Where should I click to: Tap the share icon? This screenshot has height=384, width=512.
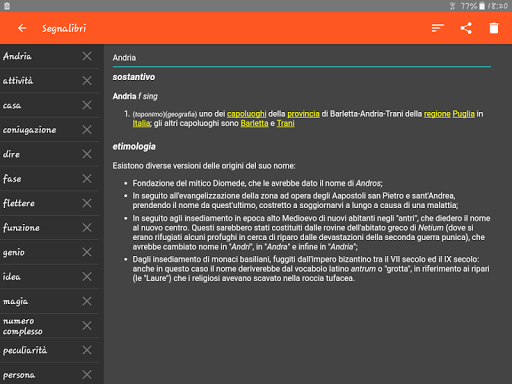pyautogui.click(x=466, y=28)
